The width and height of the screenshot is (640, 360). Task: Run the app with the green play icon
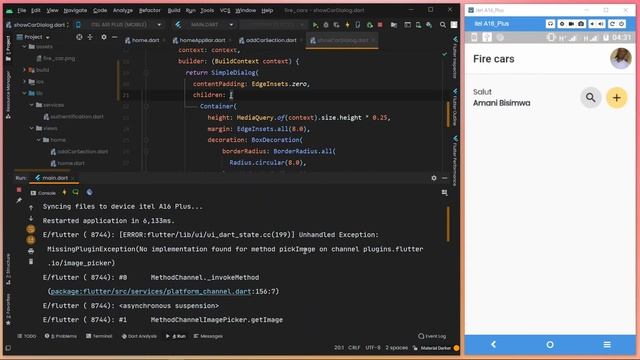click(x=315, y=25)
